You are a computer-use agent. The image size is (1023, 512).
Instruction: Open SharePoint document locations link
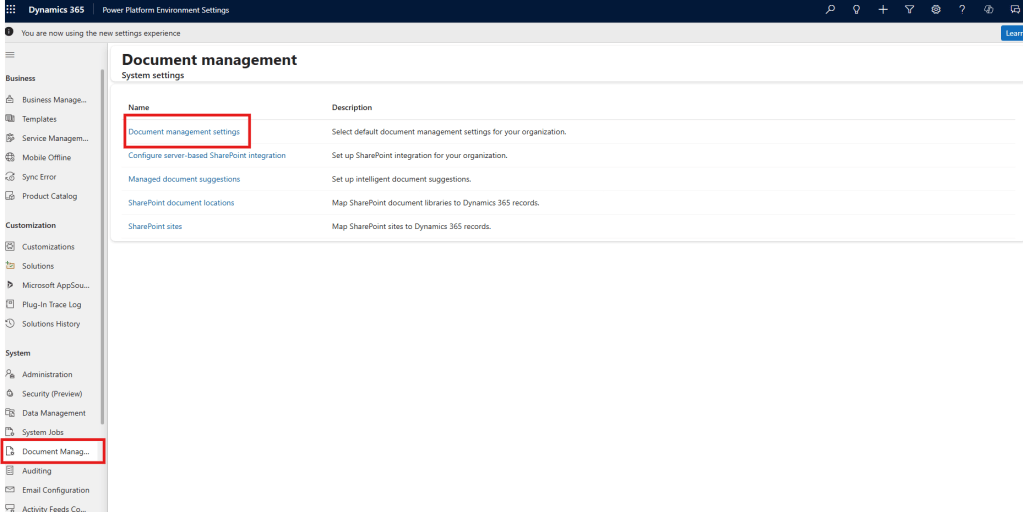(x=181, y=203)
